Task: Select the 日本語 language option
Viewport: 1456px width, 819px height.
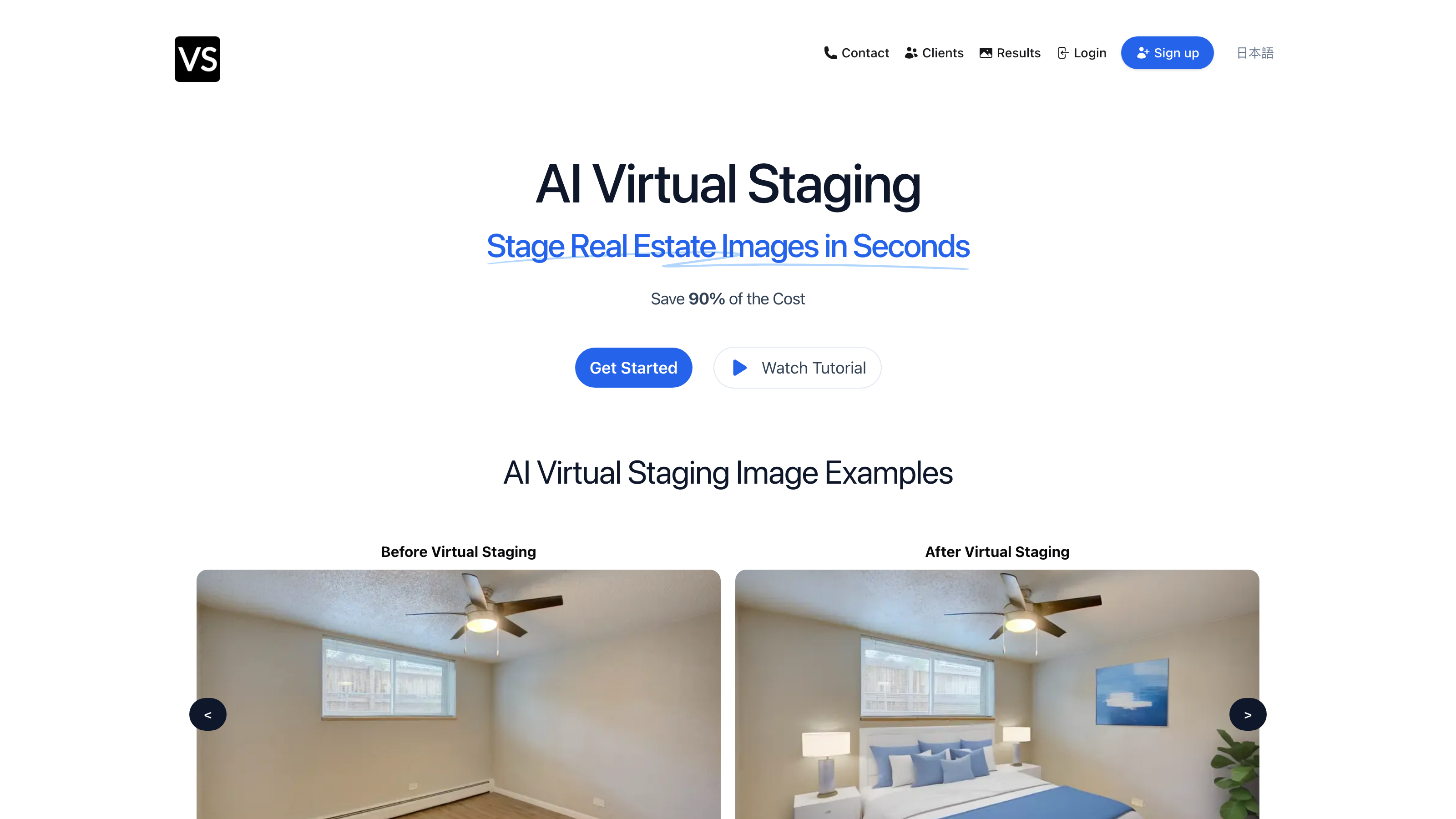Action: pos(1254,53)
